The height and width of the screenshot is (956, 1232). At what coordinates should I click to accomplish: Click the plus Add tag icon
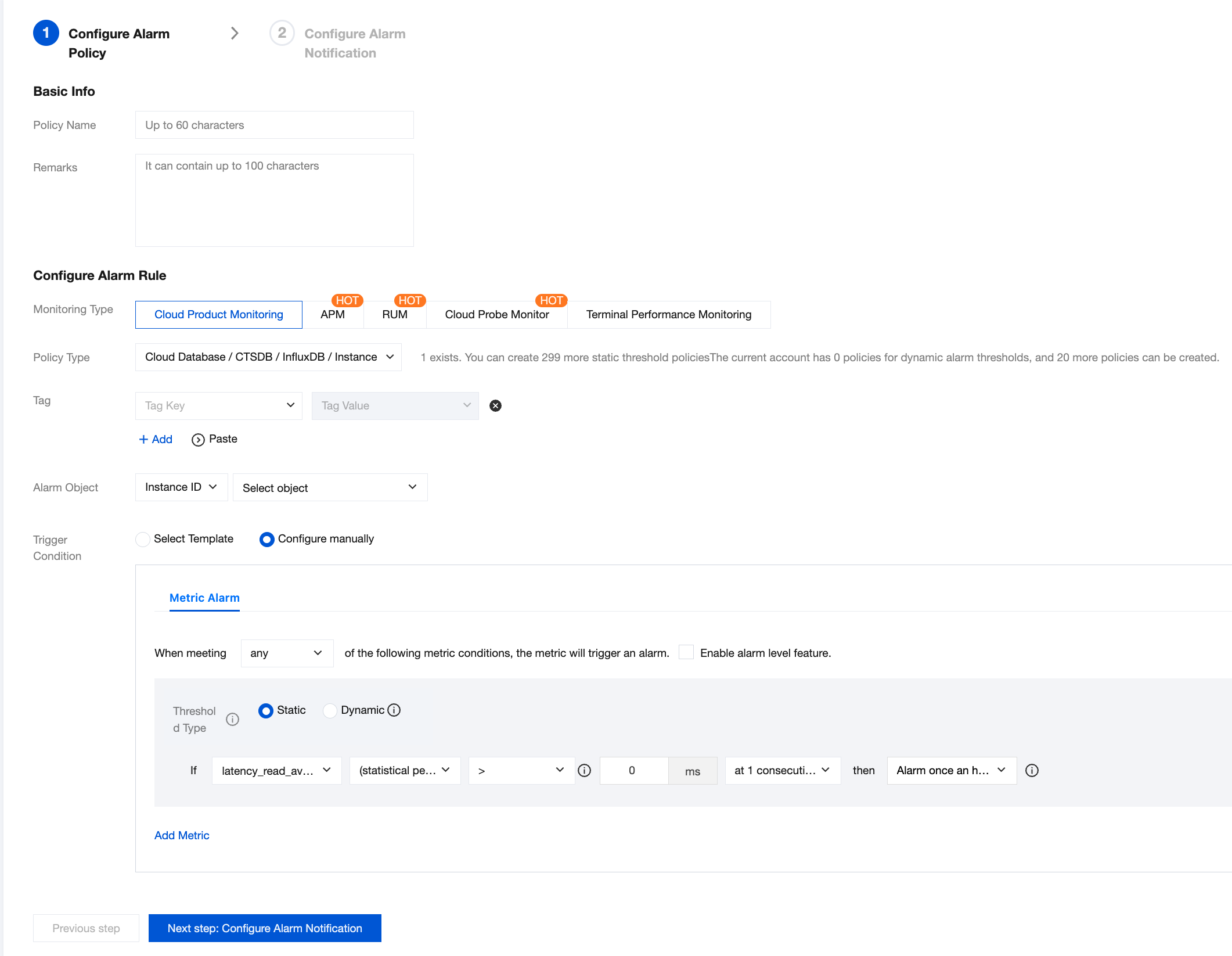click(x=143, y=440)
